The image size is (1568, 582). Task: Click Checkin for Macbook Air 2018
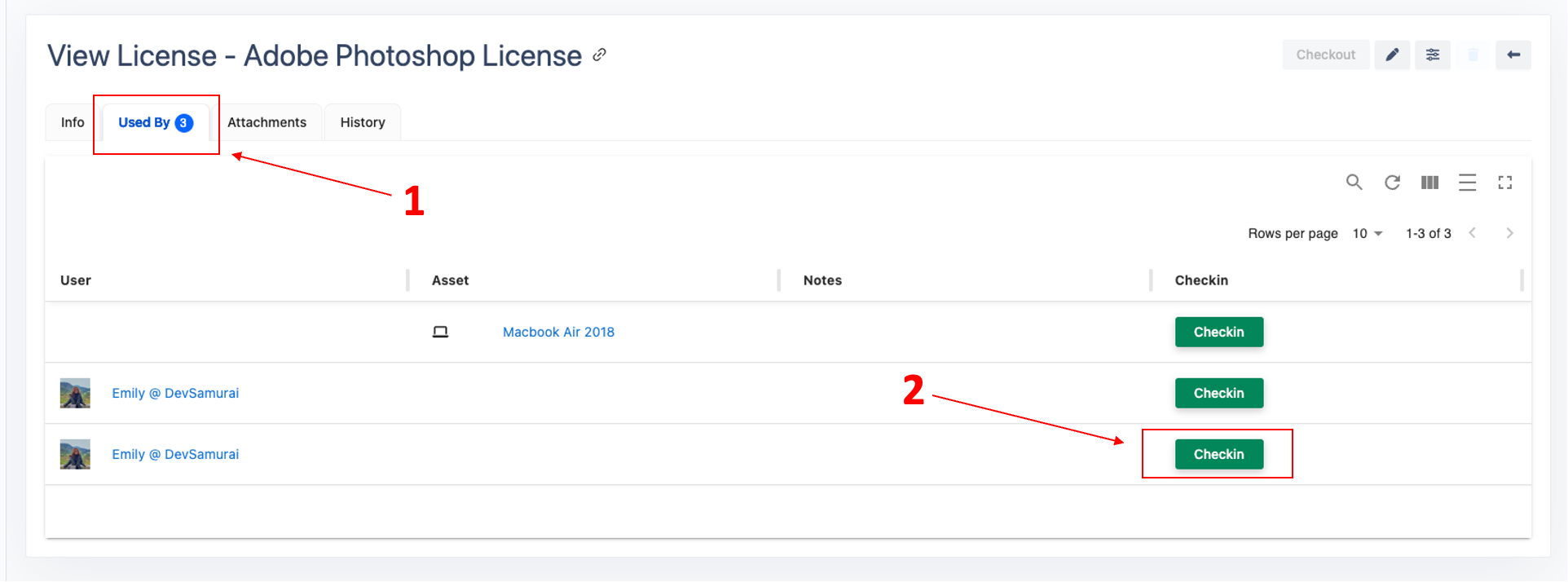pos(1218,332)
